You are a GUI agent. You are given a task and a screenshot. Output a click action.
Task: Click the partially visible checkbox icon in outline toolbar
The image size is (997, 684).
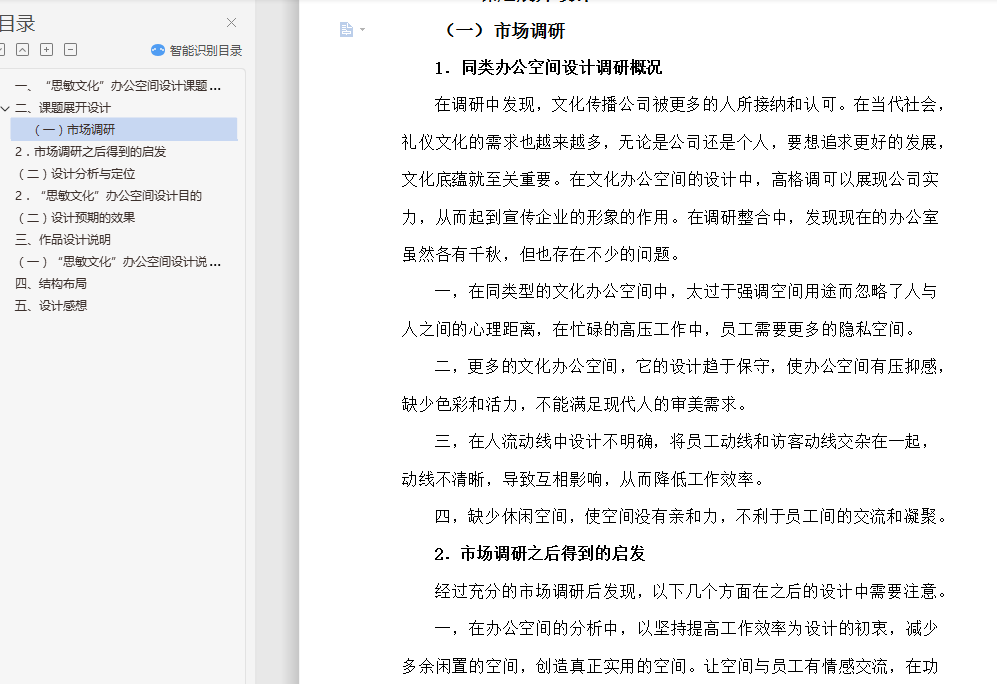point(3,50)
